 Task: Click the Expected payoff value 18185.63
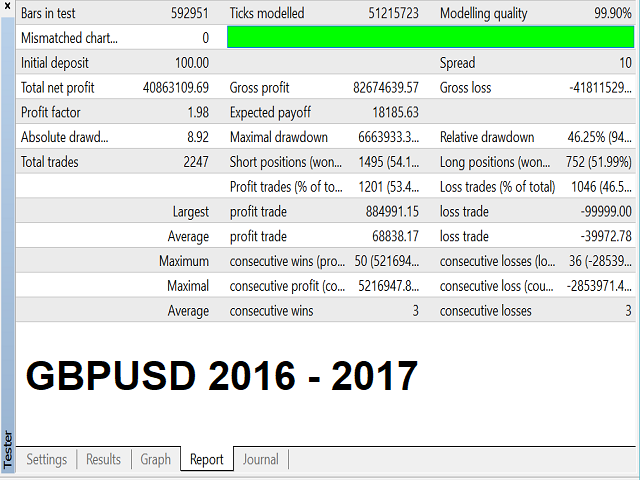point(396,112)
